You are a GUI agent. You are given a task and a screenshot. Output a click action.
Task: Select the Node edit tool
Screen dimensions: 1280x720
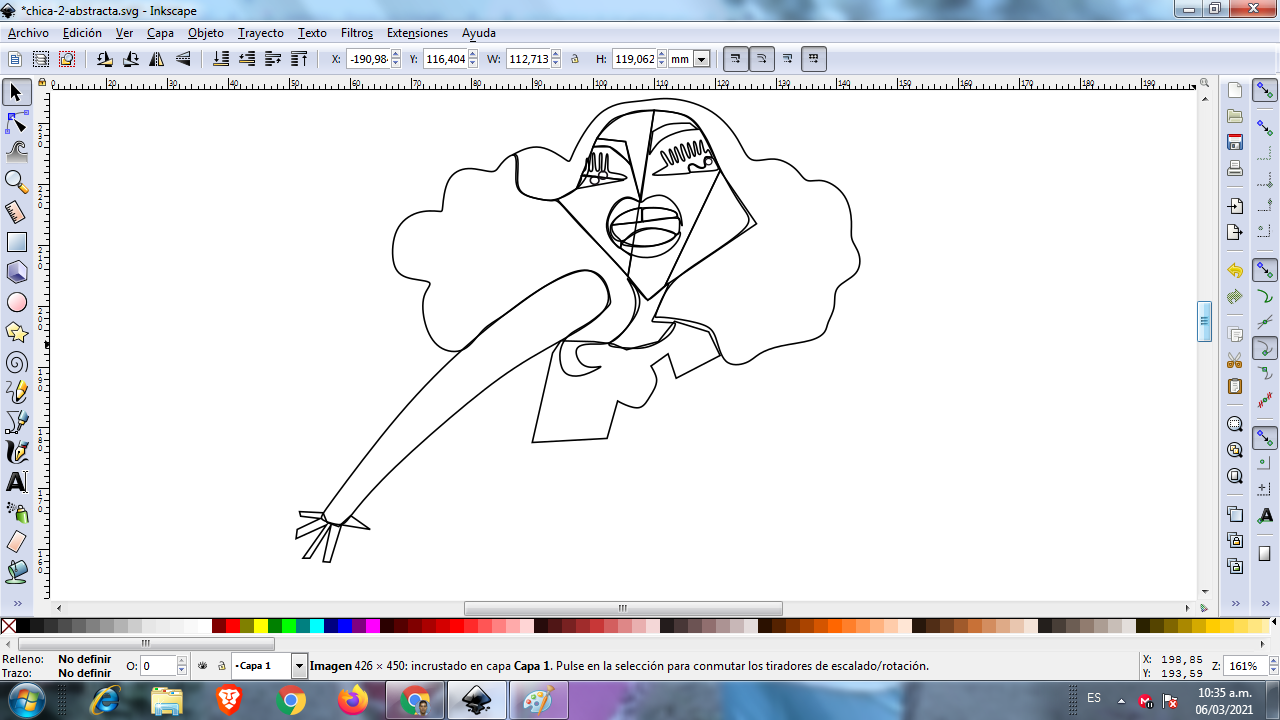coord(16,123)
